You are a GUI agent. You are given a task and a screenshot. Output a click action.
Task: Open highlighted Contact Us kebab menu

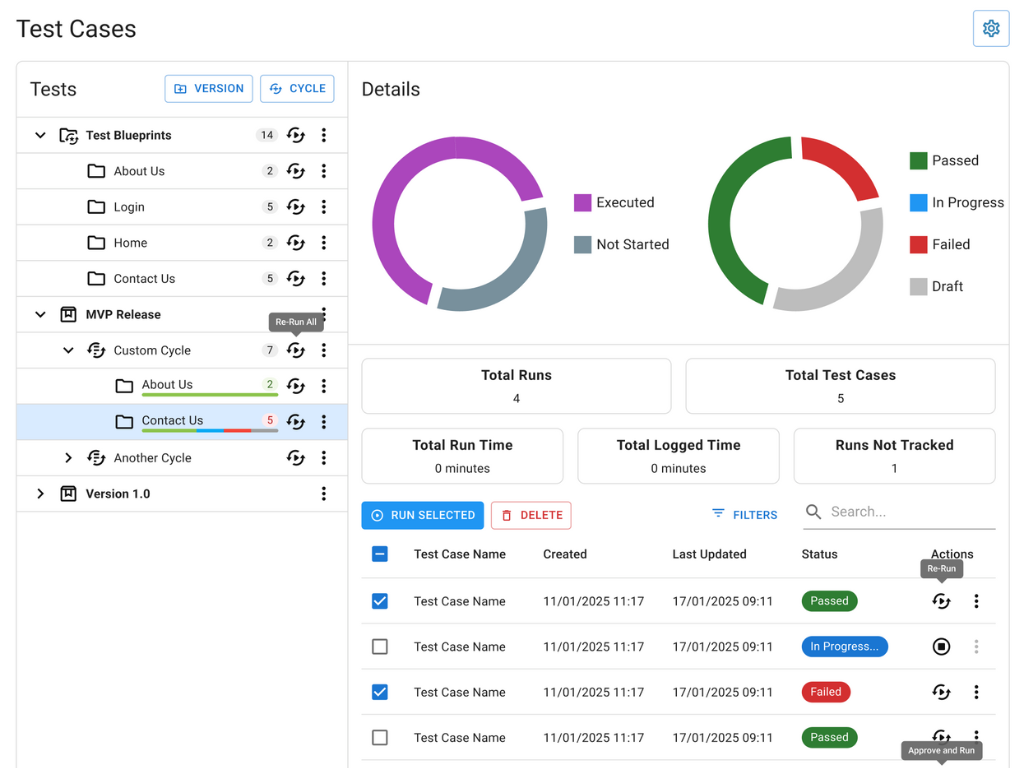coord(324,422)
